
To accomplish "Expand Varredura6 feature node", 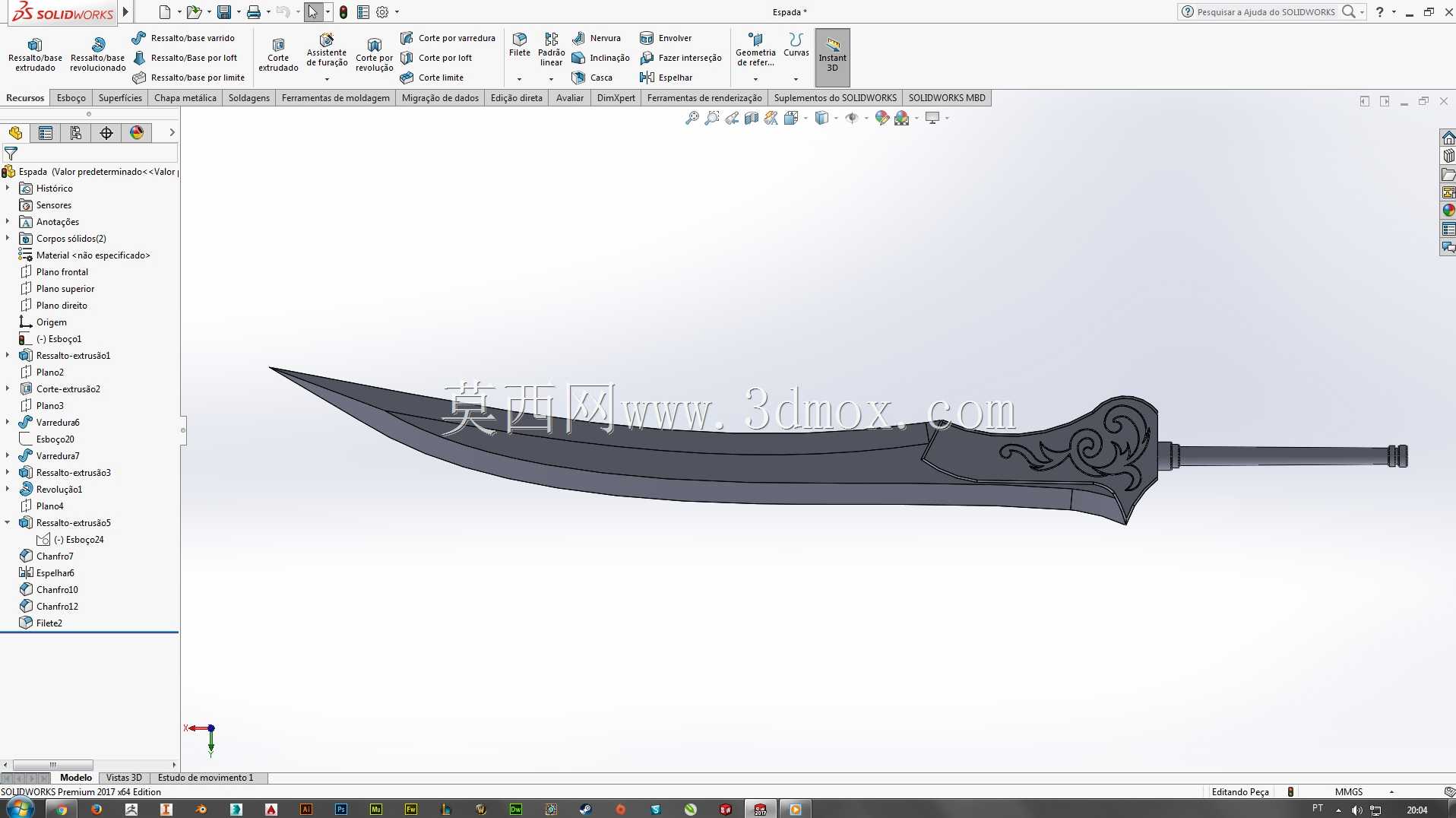I will (8, 422).
